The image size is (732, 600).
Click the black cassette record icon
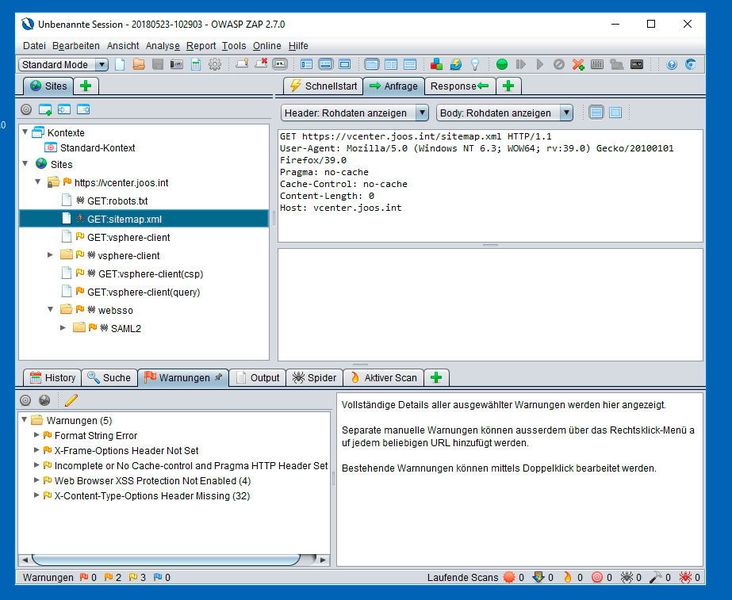(637, 64)
